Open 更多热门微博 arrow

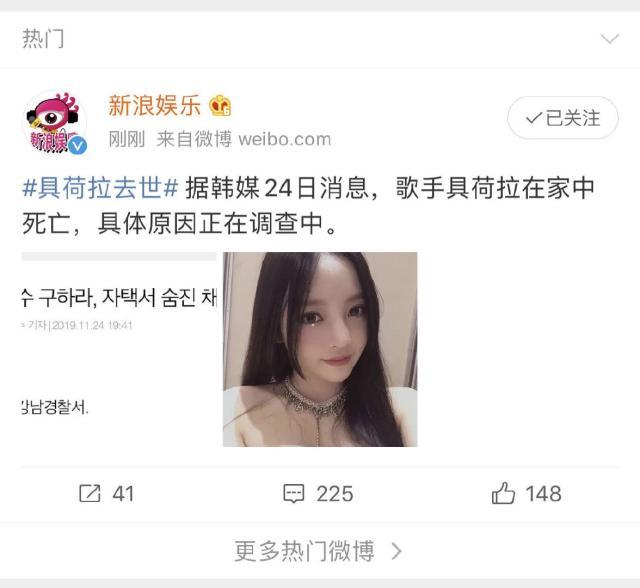pyautogui.click(x=397, y=551)
